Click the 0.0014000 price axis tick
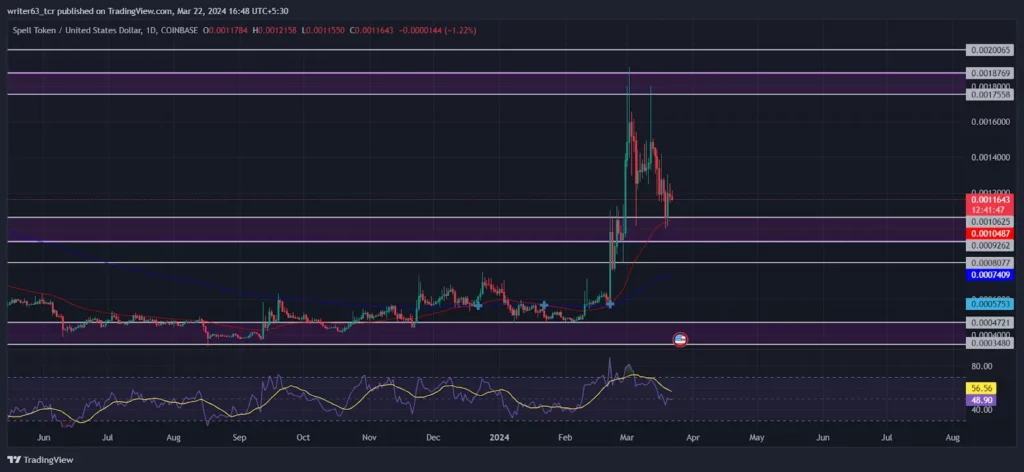 tap(990, 157)
